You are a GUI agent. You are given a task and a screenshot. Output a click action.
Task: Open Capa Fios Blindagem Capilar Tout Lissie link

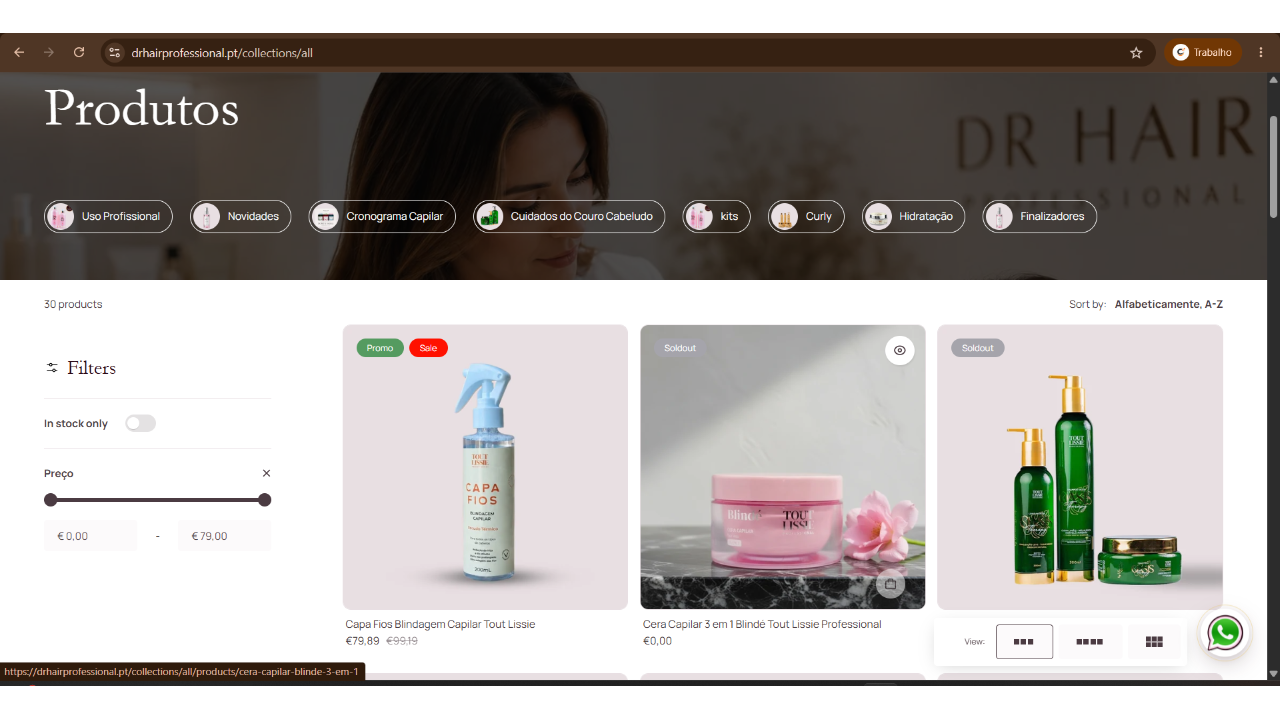tap(440, 624)
